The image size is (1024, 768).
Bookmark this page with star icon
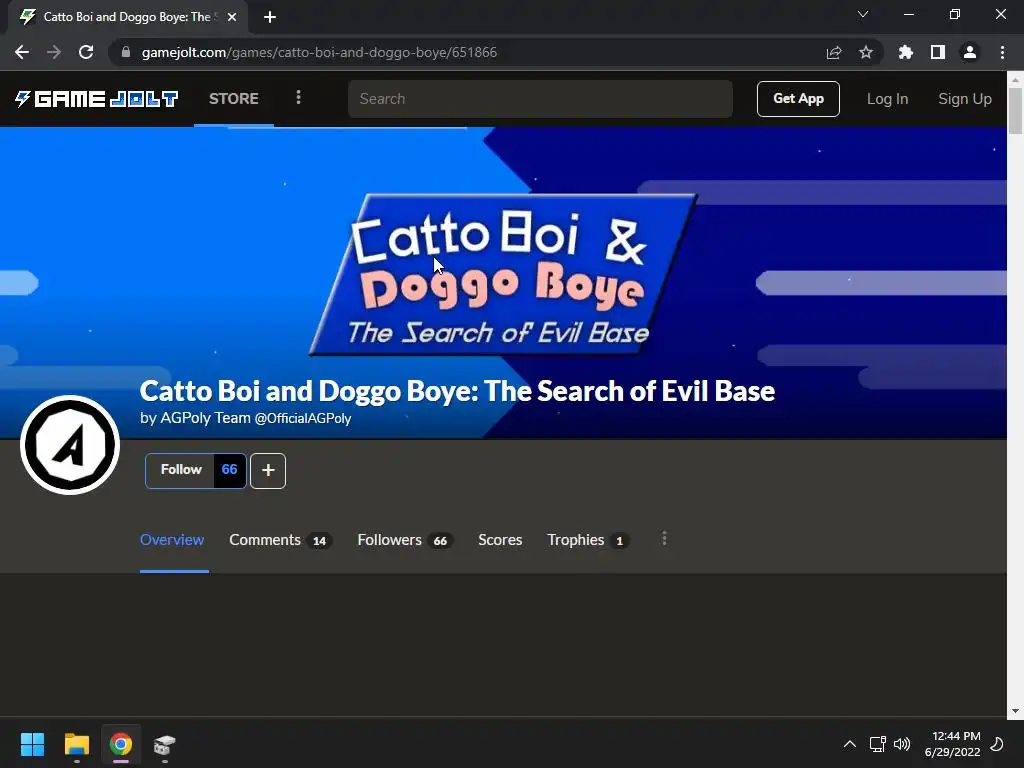point(866,52)
